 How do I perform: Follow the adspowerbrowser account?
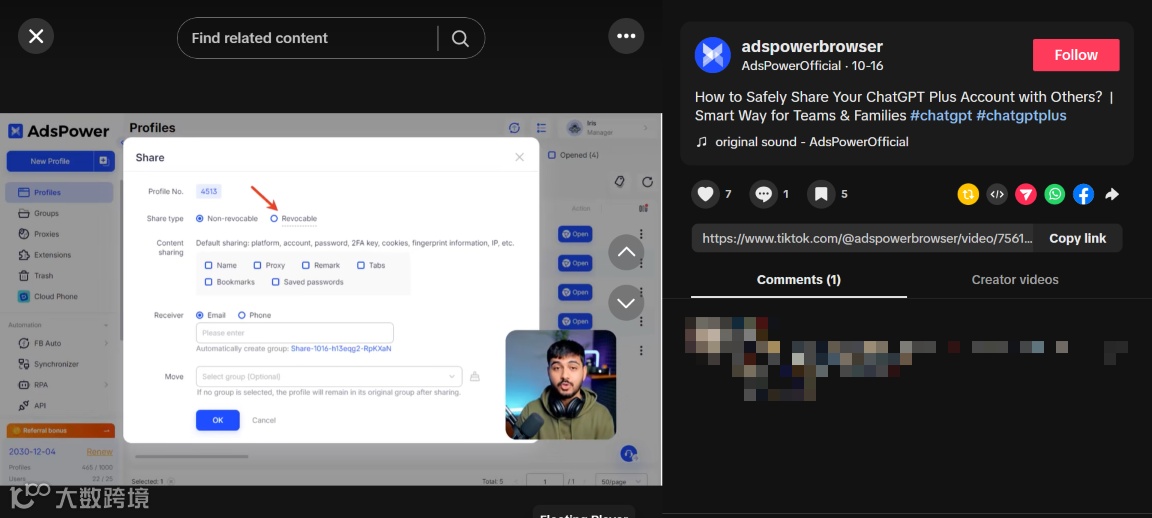[1076, 55]
